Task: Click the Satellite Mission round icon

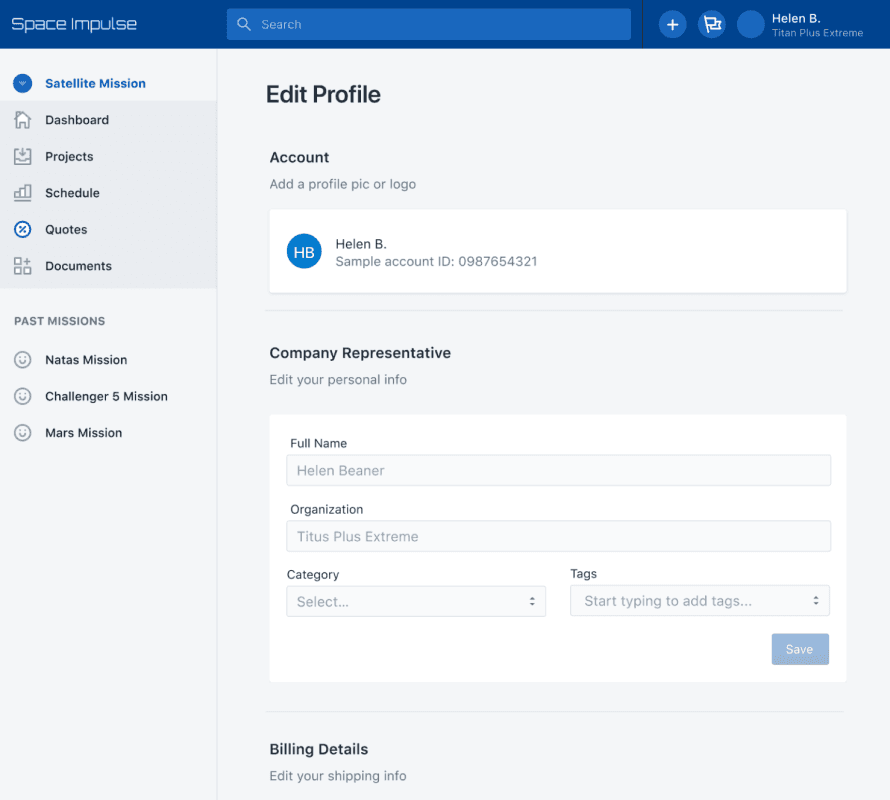Action: click(x=22, y=84)
